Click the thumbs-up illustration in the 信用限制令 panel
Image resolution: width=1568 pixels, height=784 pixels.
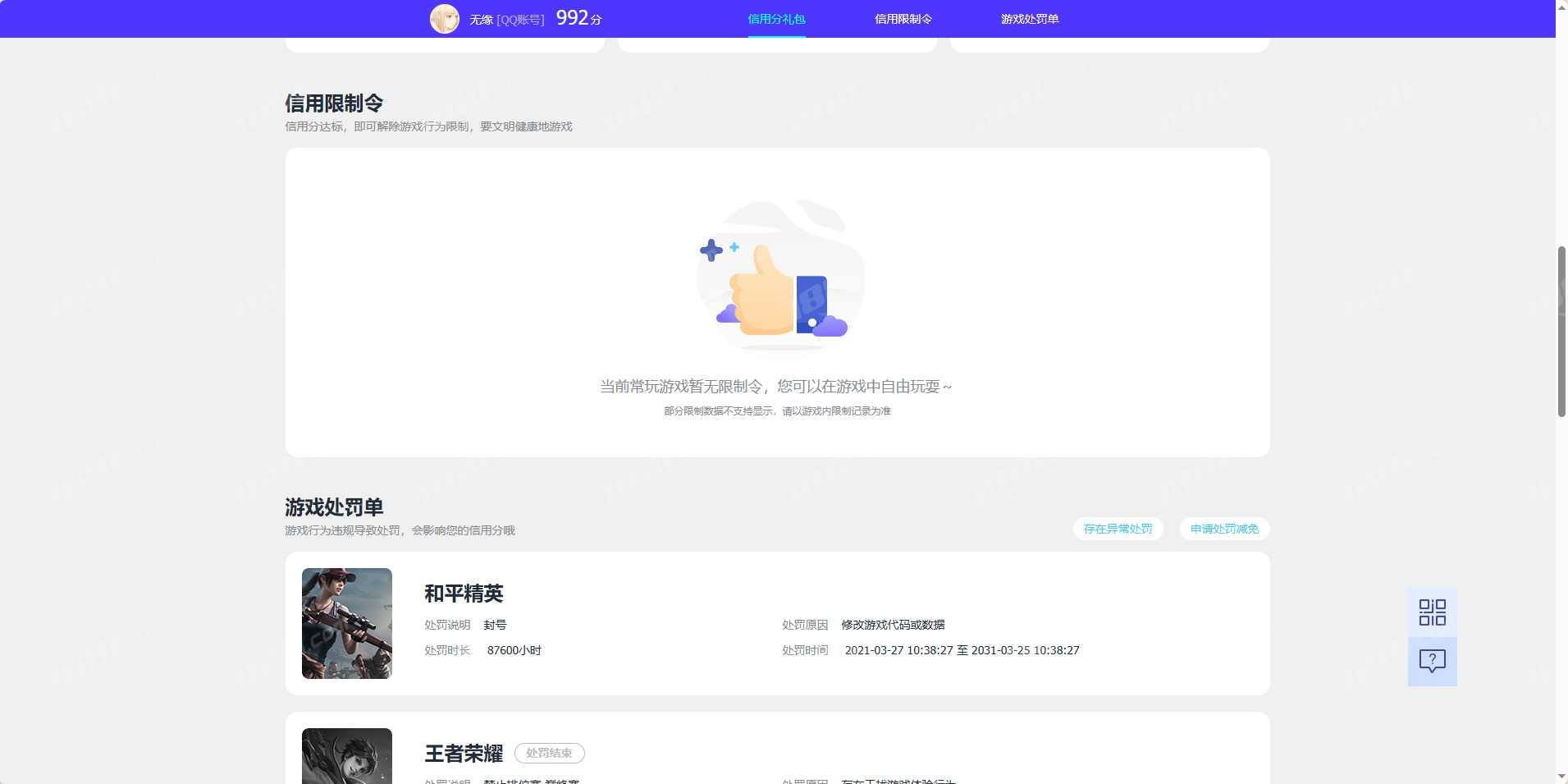[779, 277]
